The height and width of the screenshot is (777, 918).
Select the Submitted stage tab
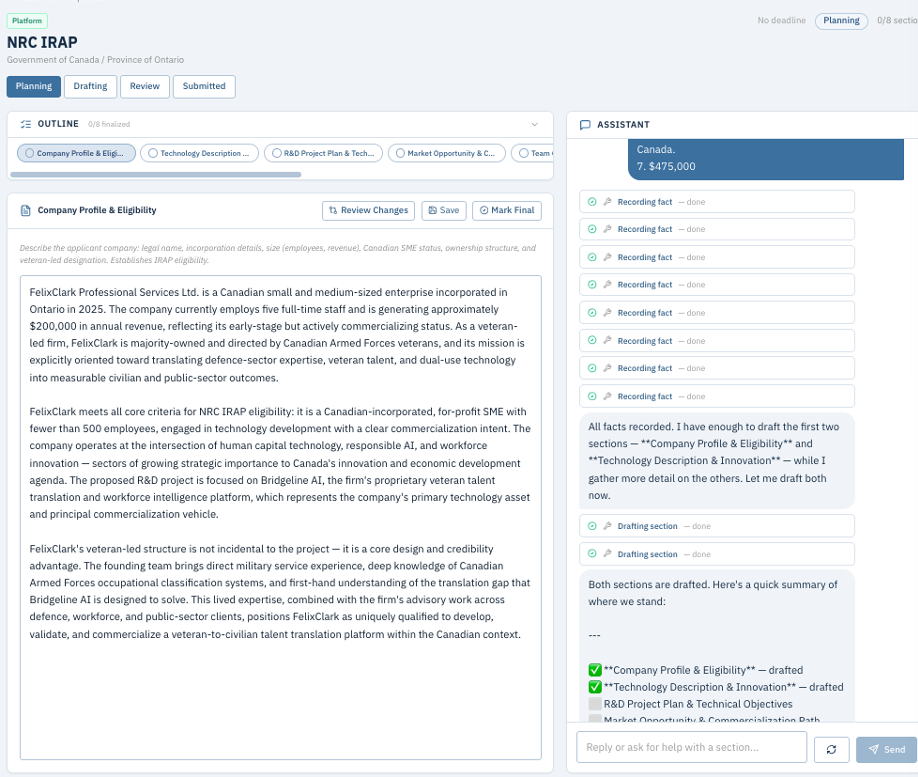point(204,86)
